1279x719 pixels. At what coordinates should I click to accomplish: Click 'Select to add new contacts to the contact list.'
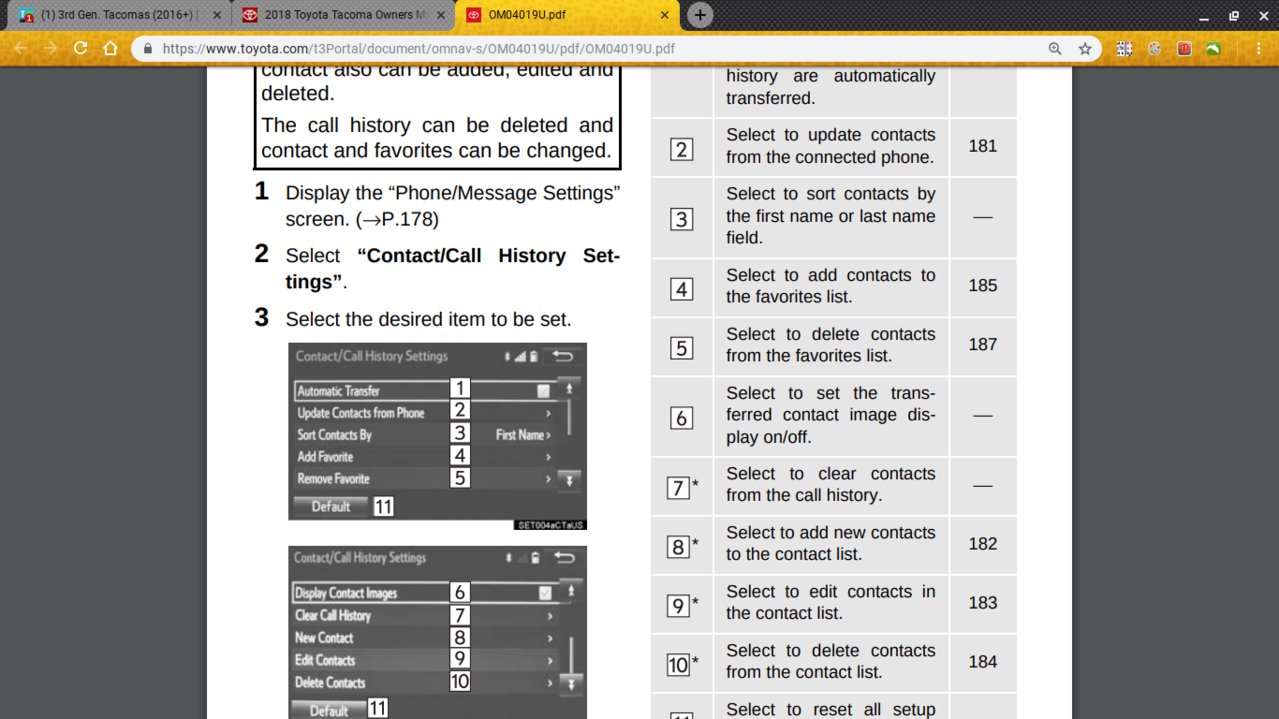(831, 543)
